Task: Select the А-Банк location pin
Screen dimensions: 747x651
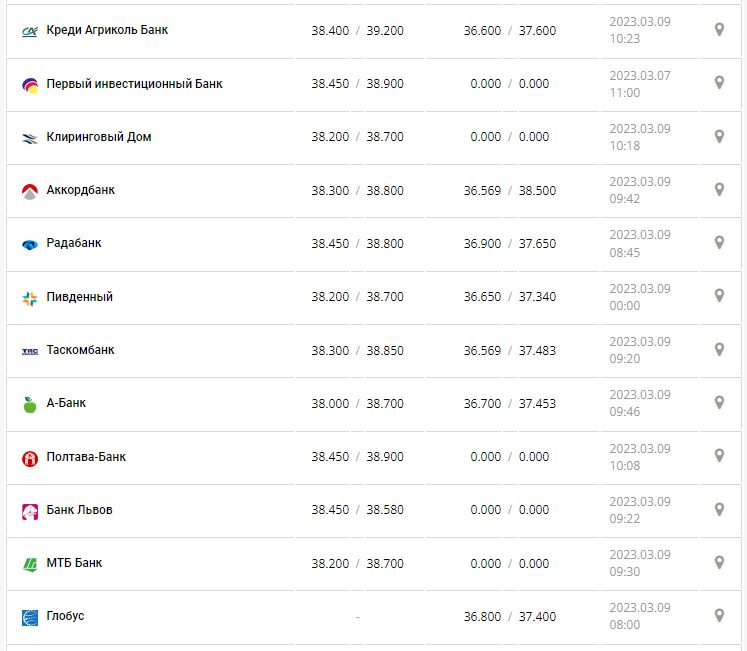Action: (x=718, y=403)
